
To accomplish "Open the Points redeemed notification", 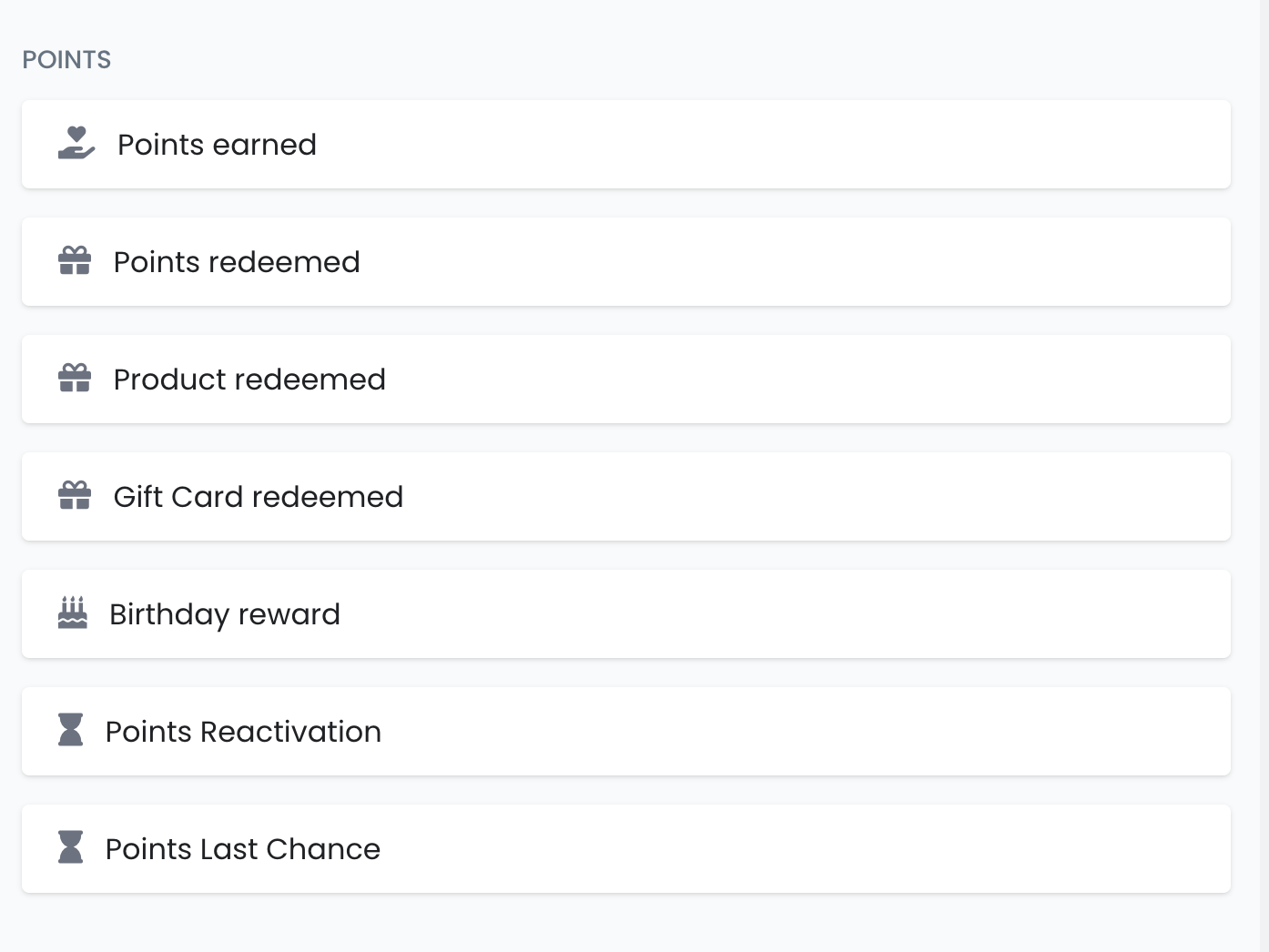I will click(x=237, y=262).
